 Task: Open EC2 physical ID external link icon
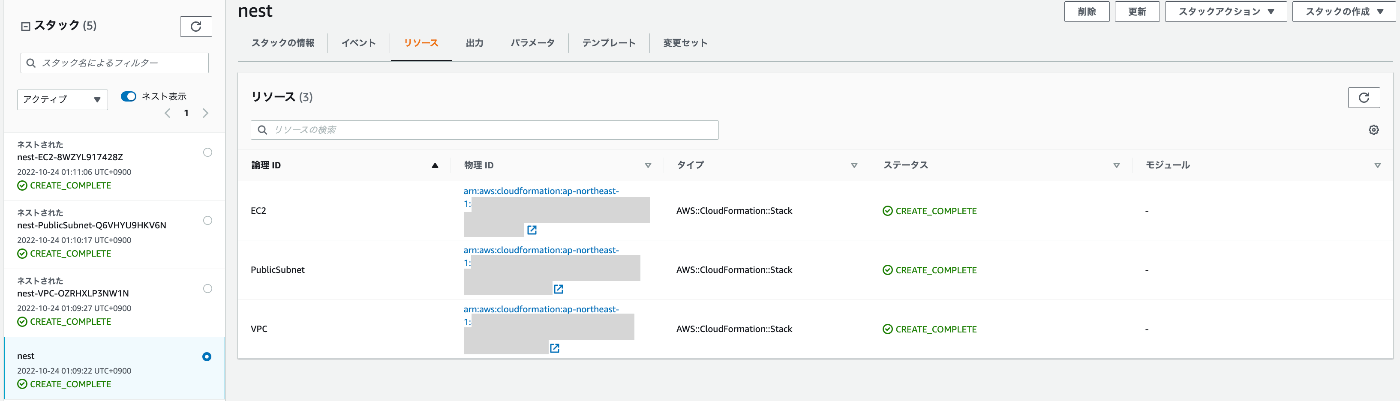point(532,230)
